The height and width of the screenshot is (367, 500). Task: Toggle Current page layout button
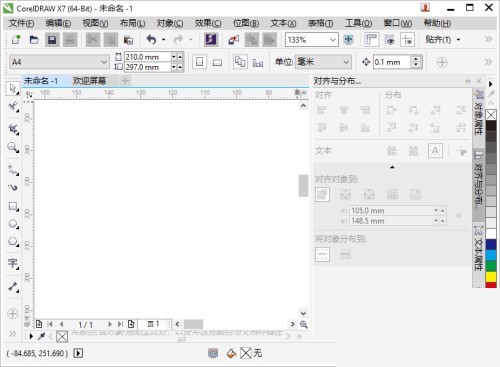pyautogui.click(x=258, y=62)
